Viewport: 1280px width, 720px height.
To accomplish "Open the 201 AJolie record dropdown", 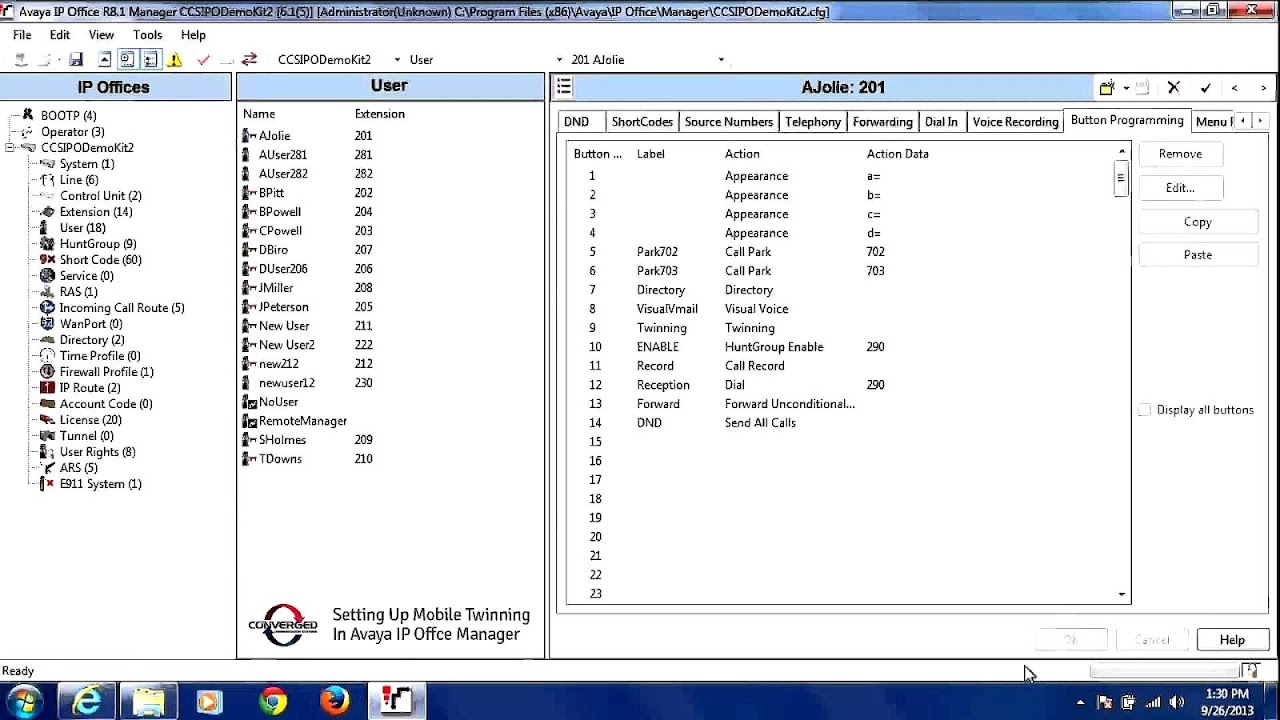I will [x=721, y=60].
